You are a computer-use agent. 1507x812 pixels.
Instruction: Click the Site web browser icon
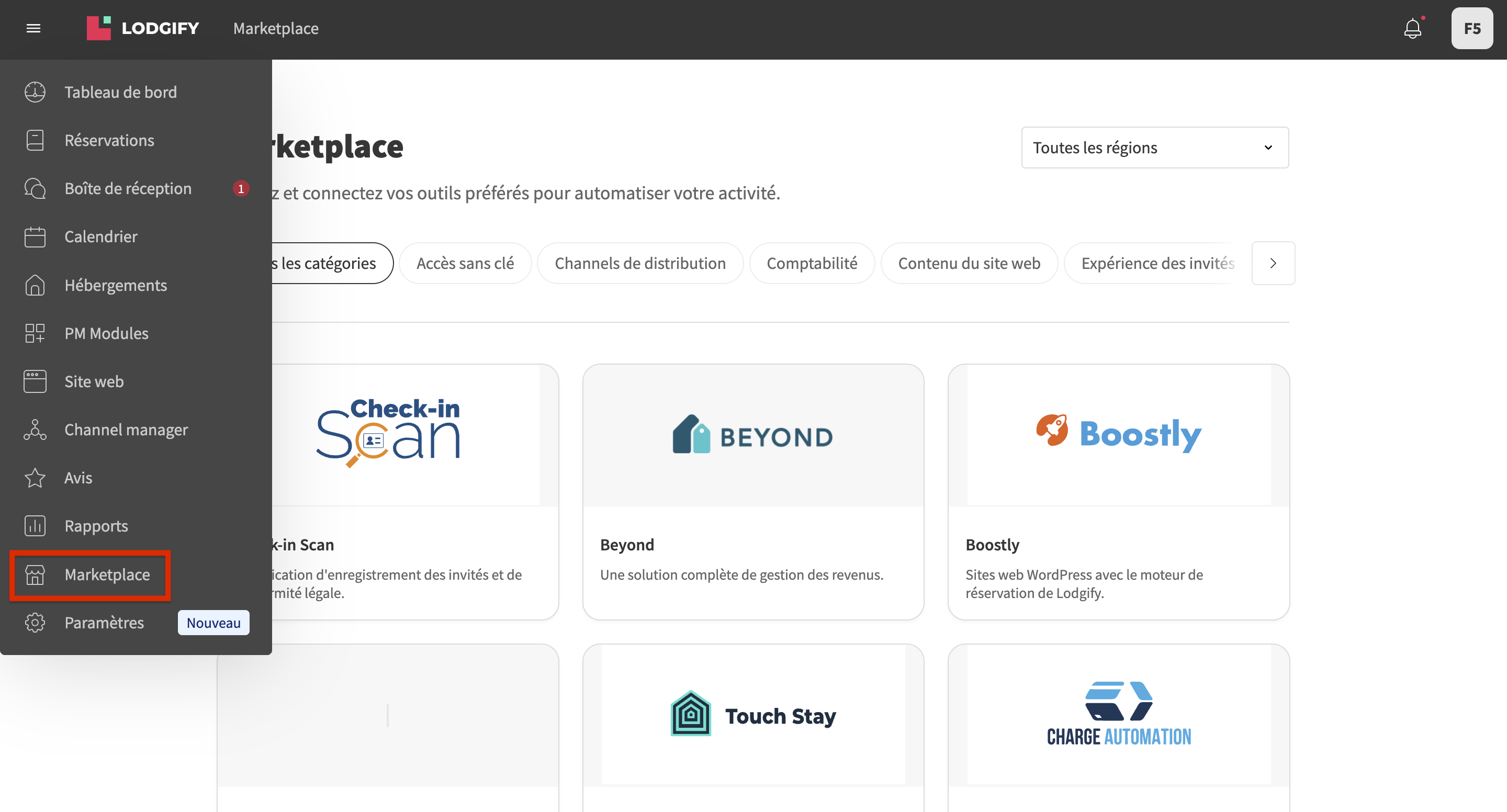tap(35, 381)
